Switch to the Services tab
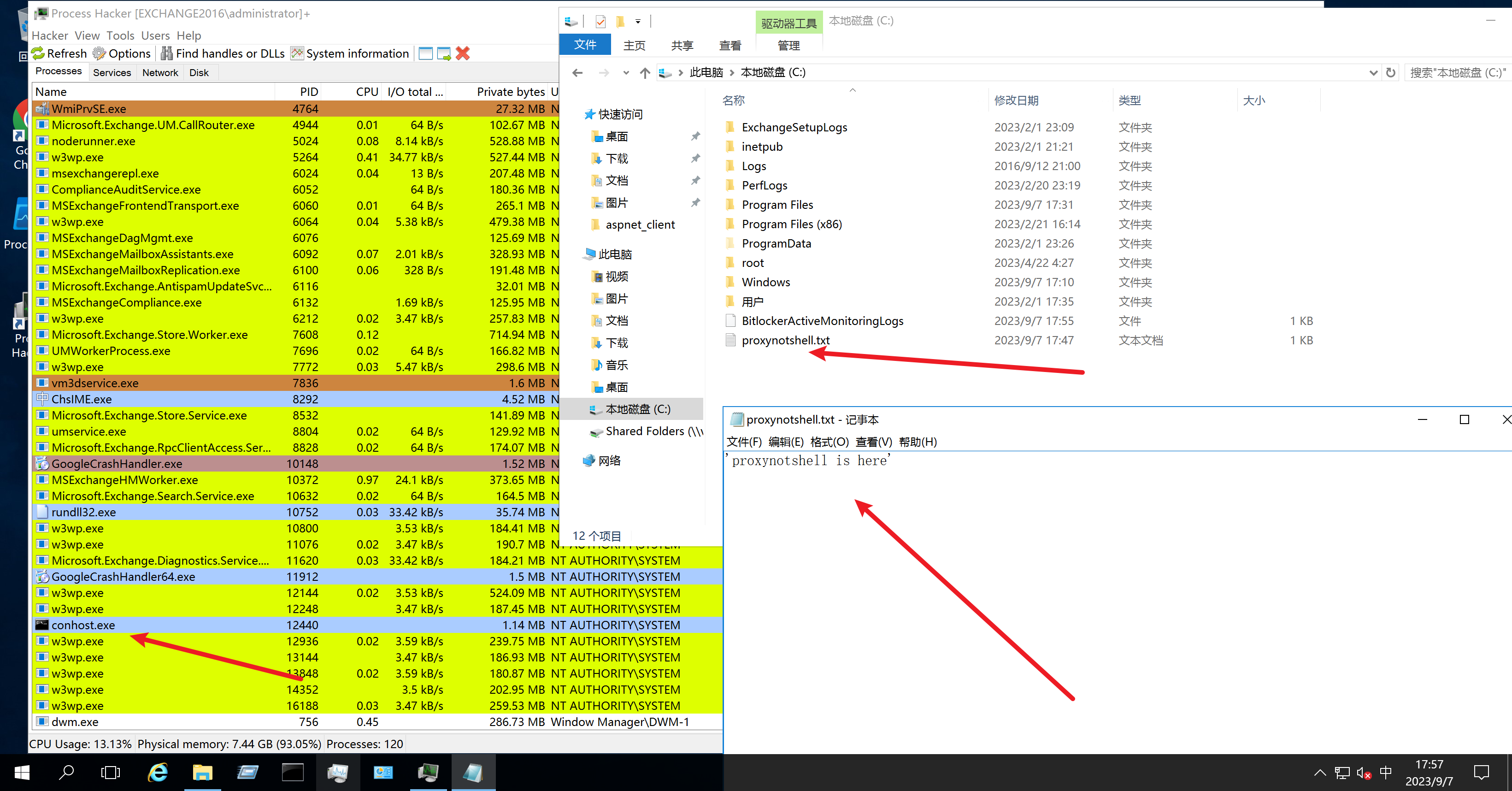This screenshot has height=791, width=1512. pos(112,72)
